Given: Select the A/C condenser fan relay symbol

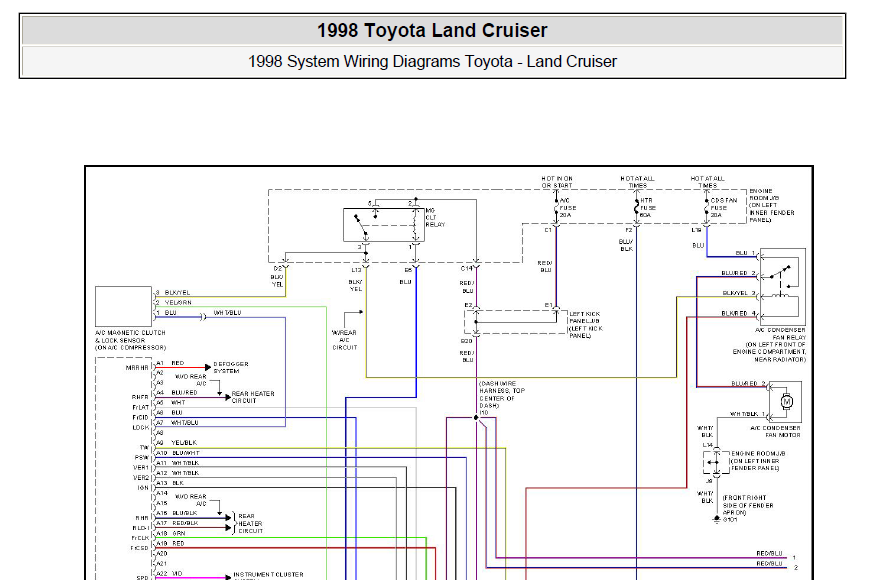Looking at the screenshot, I should [x=783, y=287].
